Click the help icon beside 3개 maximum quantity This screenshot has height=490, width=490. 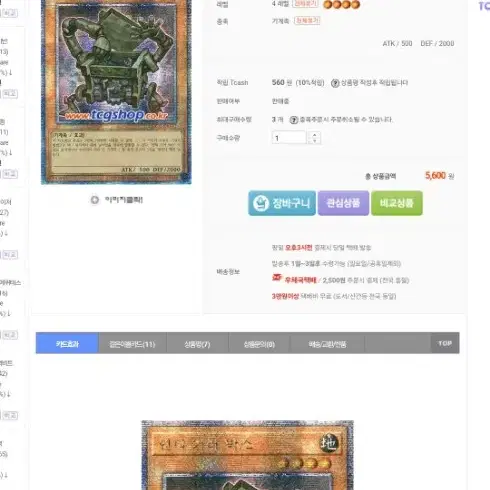click(x=294, y=120)
